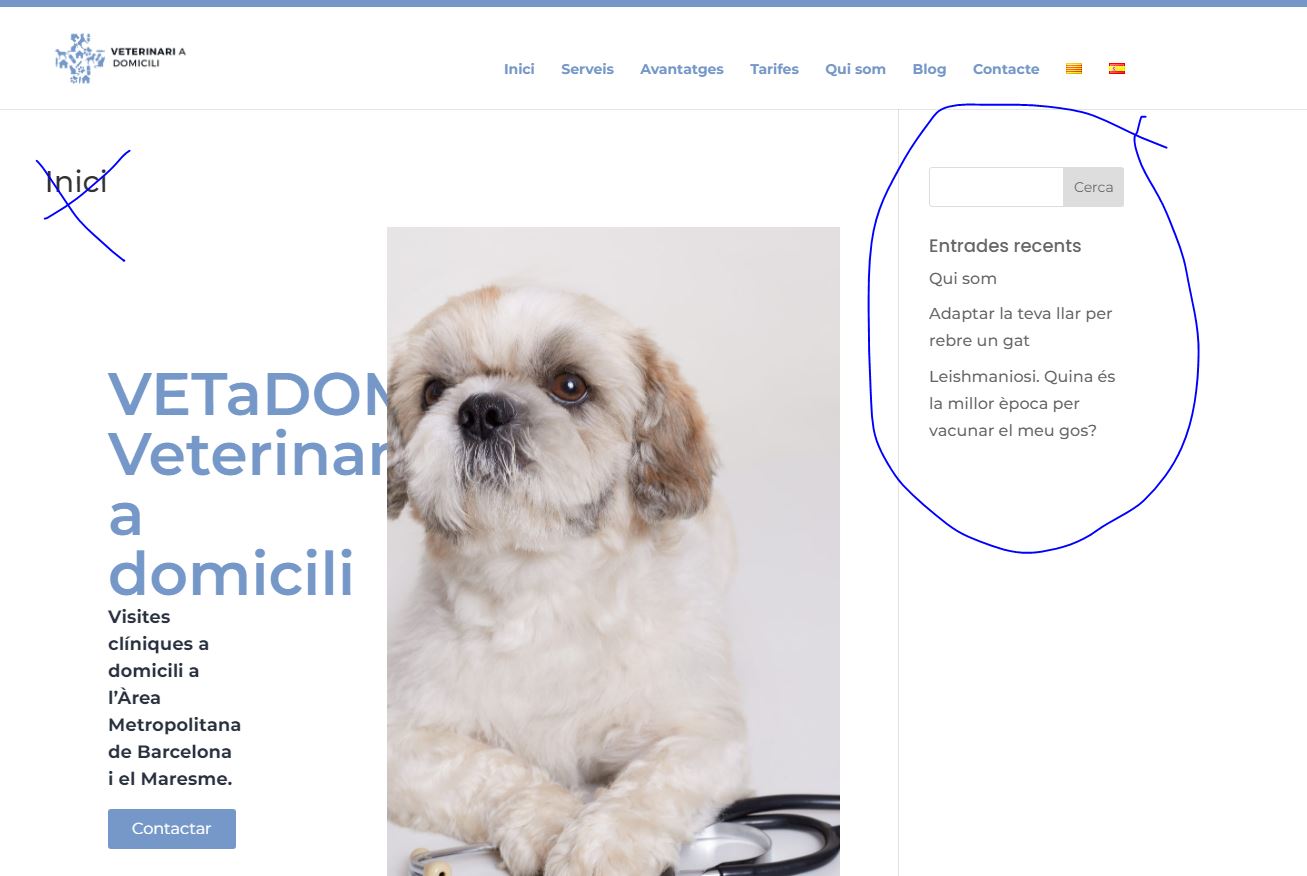This screenshot has height=876, width=1307.
Task: Open the Contacte menu item
Action: (1006, 69)
